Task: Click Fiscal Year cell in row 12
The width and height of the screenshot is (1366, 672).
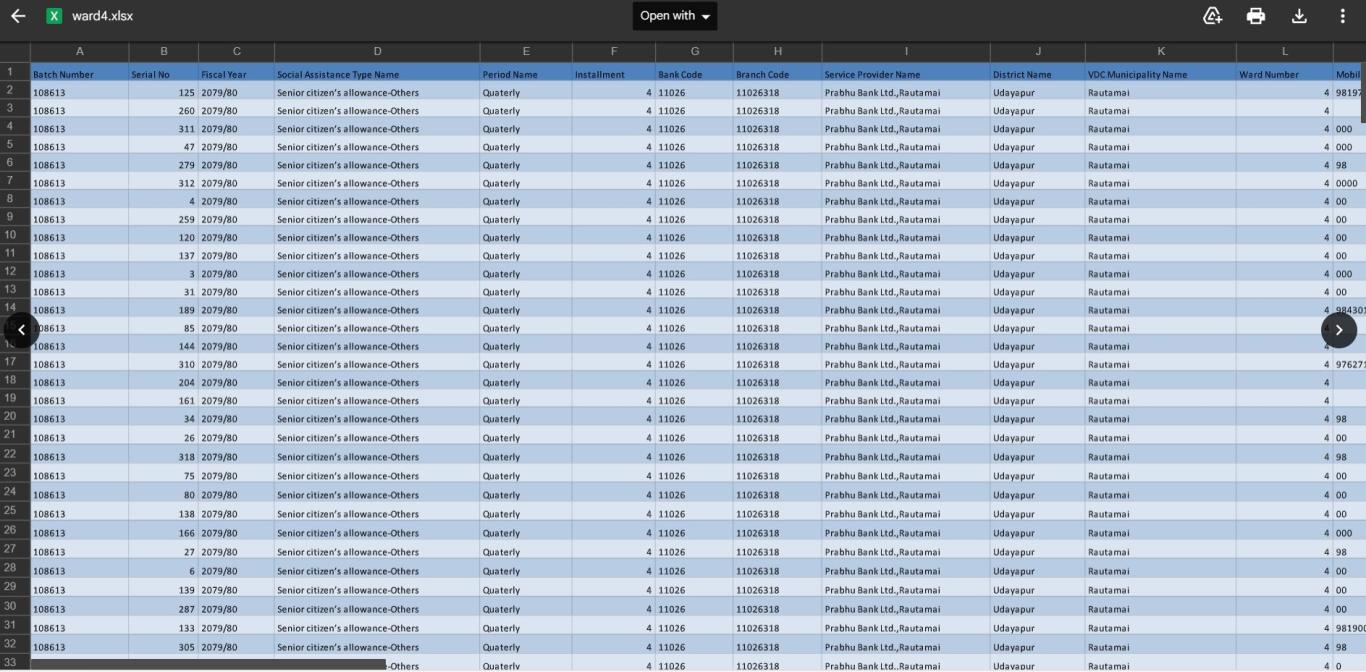Action: (236, 274)
